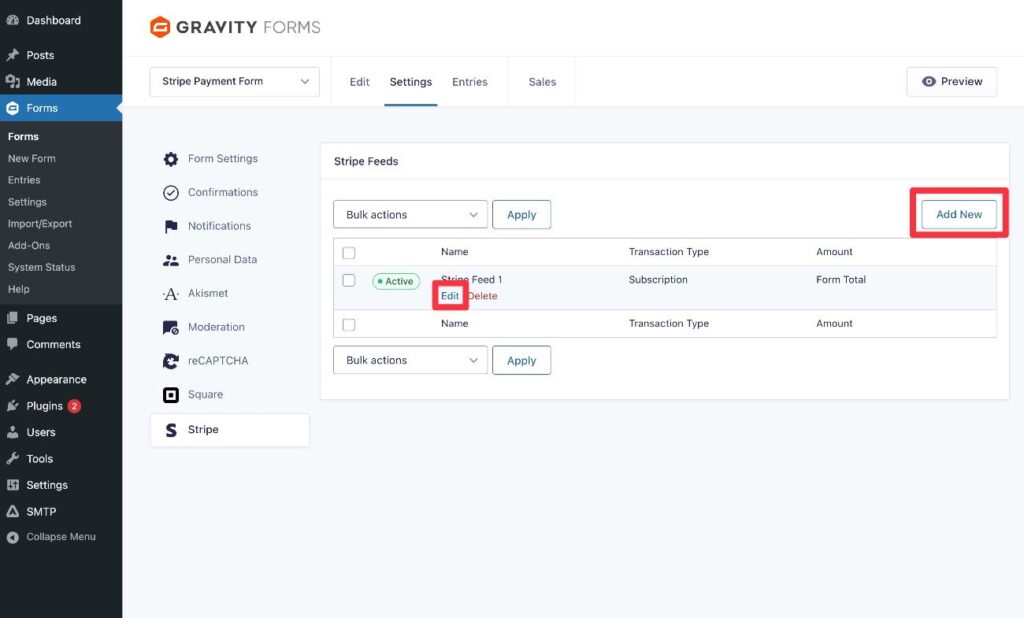Click the footer Amount column label
The height and width of the screenshot is (618, 1024).
[834, 323]
